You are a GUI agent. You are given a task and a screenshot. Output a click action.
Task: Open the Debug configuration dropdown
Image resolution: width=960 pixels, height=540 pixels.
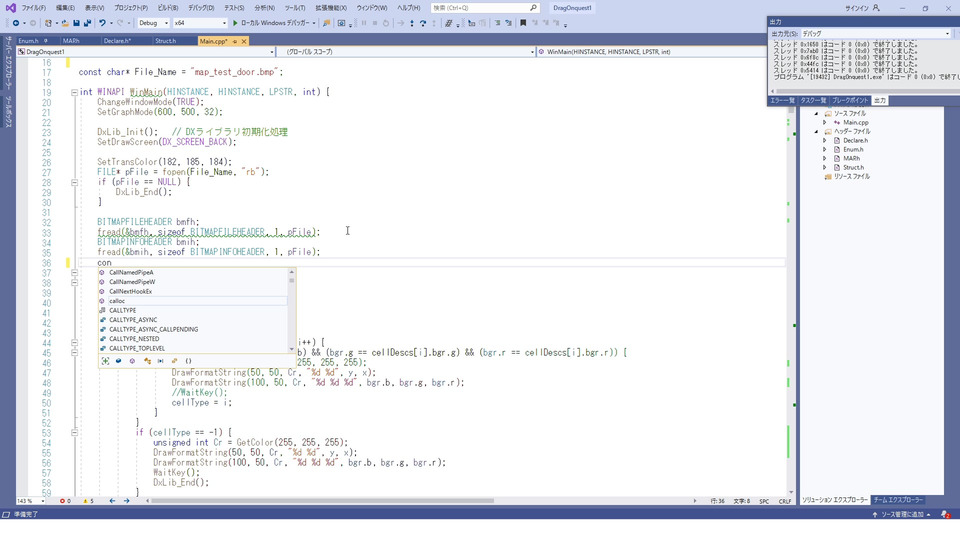click(x=153, y=23)
